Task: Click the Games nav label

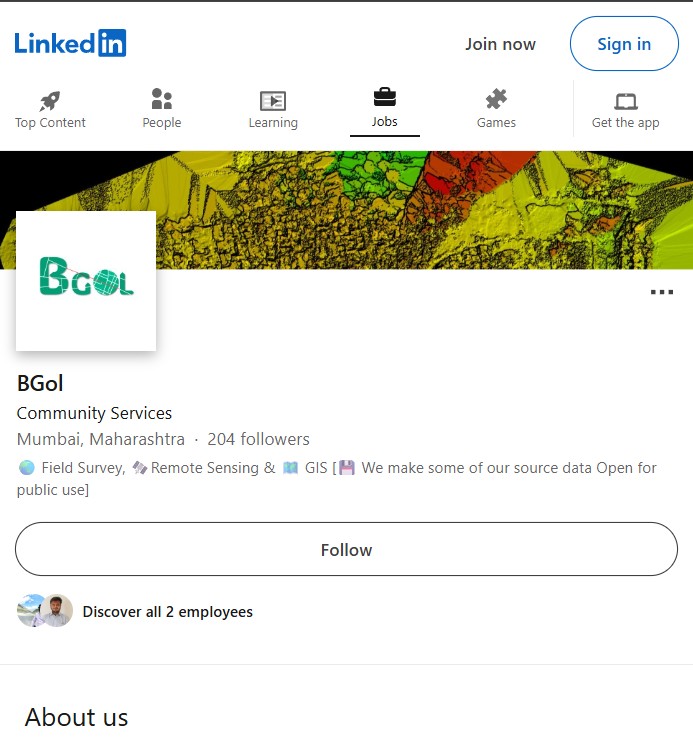Action: point(496,123)
